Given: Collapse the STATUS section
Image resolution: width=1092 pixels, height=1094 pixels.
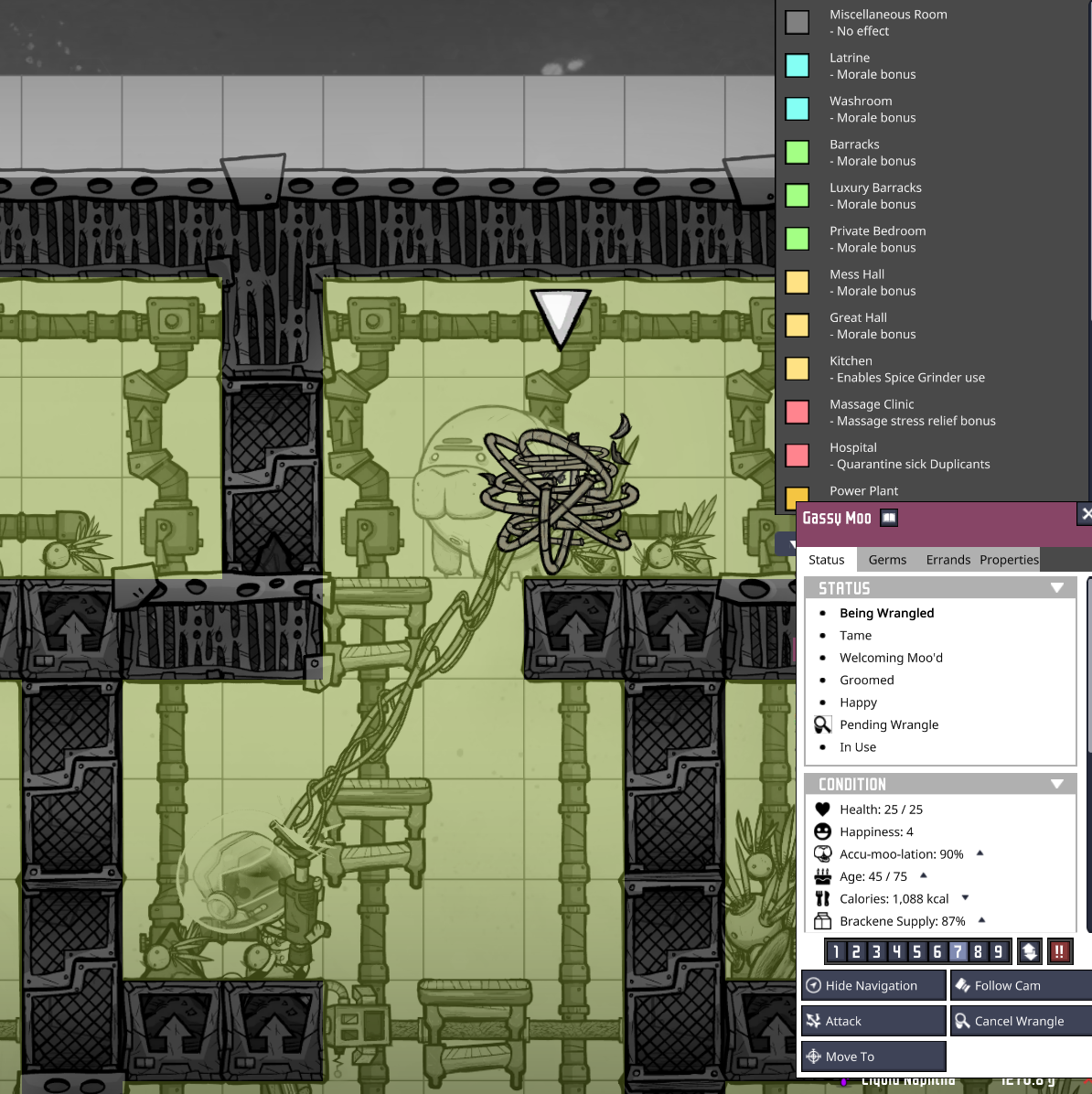Looking at the screenshot, I should pos(1058,588).
